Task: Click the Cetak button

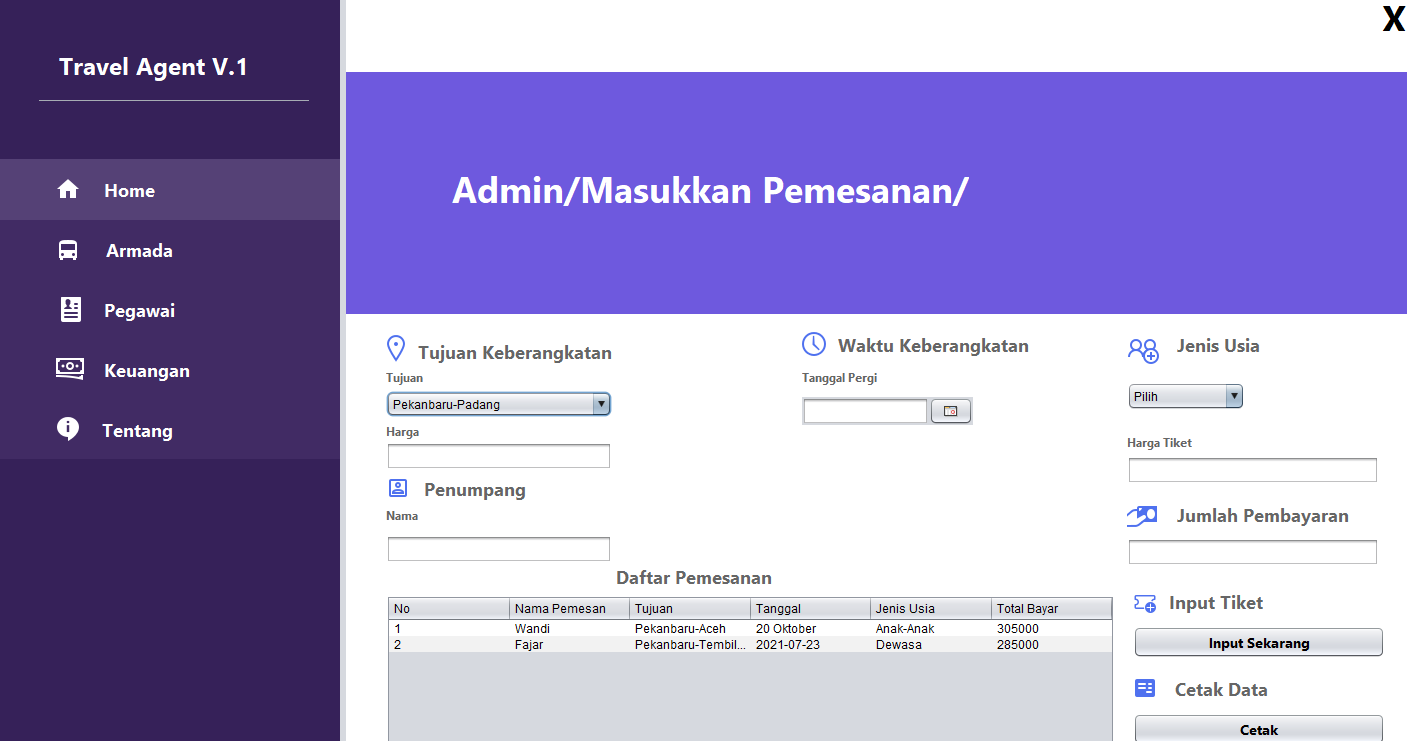Action: pos(1259,729)
